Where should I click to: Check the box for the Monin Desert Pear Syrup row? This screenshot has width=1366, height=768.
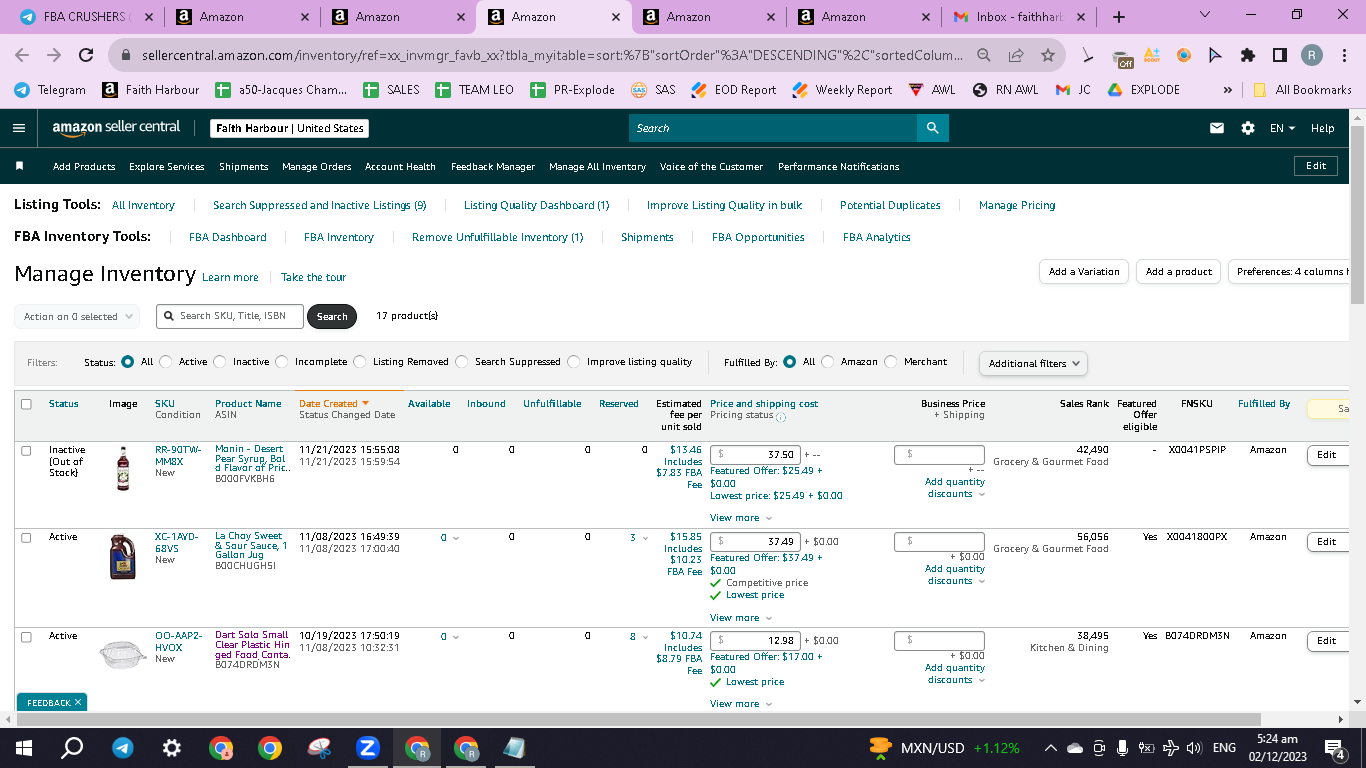click(x=26, y=451)
